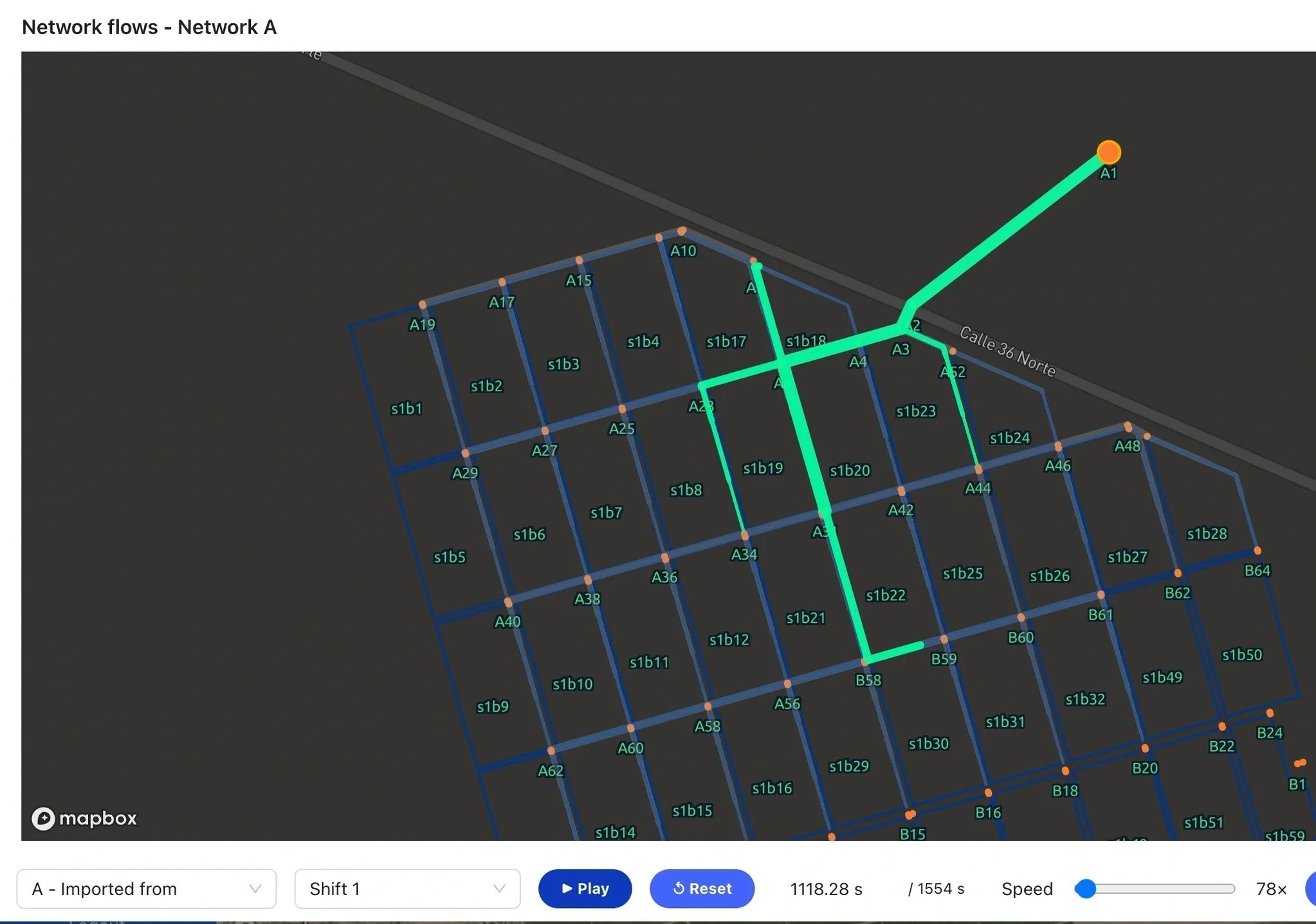Click the A44 node label
Screen dimensions: 1316x924
tap(978, 488)
